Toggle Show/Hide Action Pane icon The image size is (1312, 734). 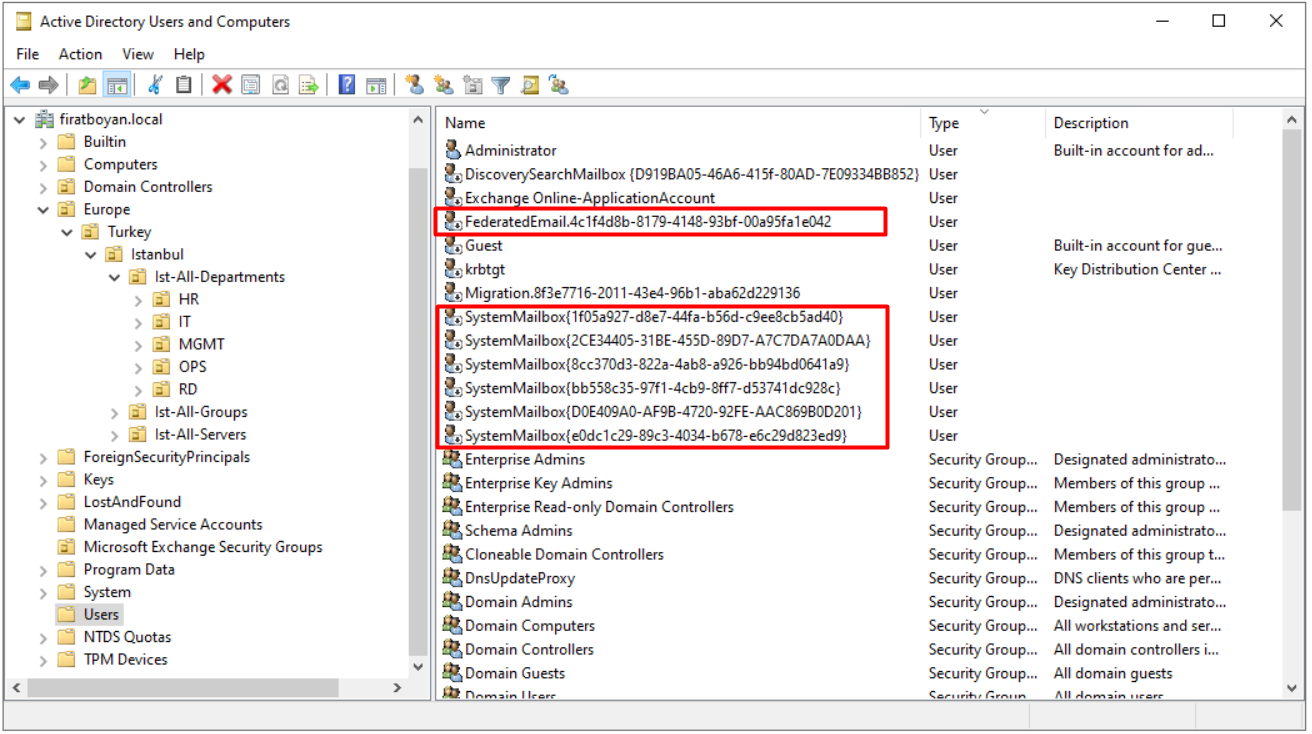(376, 85)
